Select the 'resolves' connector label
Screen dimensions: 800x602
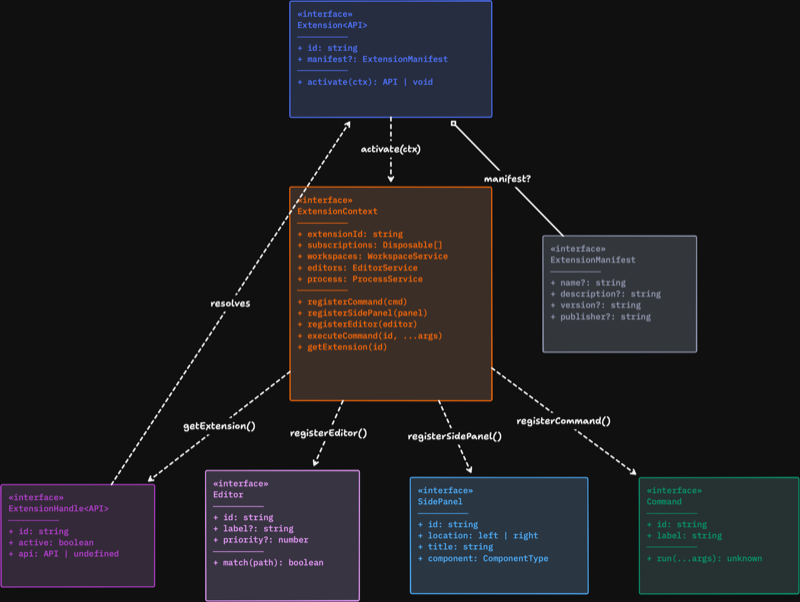(x=230, y=303)
